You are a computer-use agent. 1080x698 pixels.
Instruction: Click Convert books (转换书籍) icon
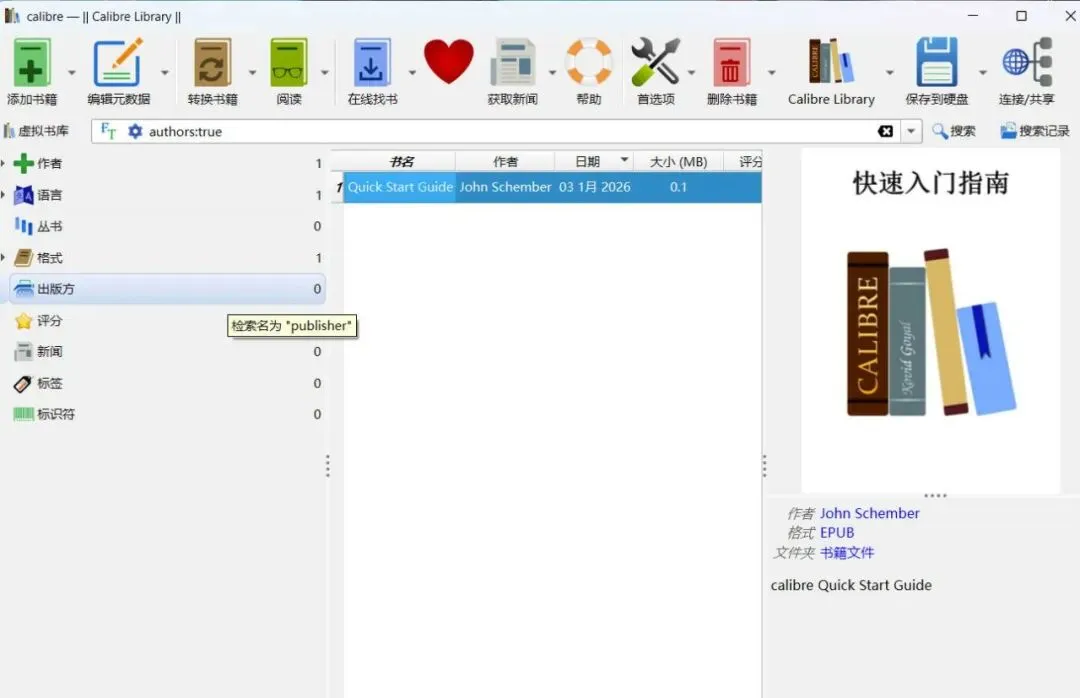212,63
